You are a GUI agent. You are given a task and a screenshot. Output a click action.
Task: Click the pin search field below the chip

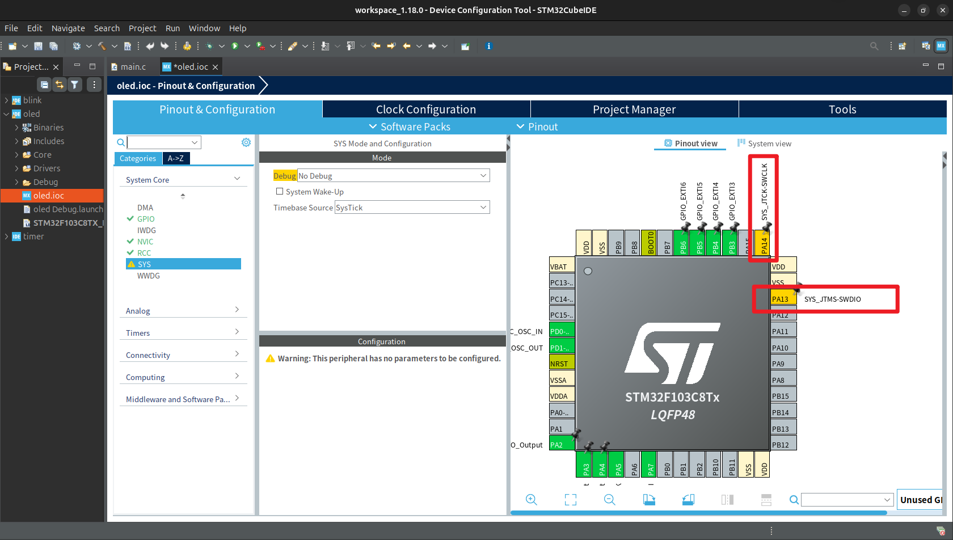[x=840, y=499]
